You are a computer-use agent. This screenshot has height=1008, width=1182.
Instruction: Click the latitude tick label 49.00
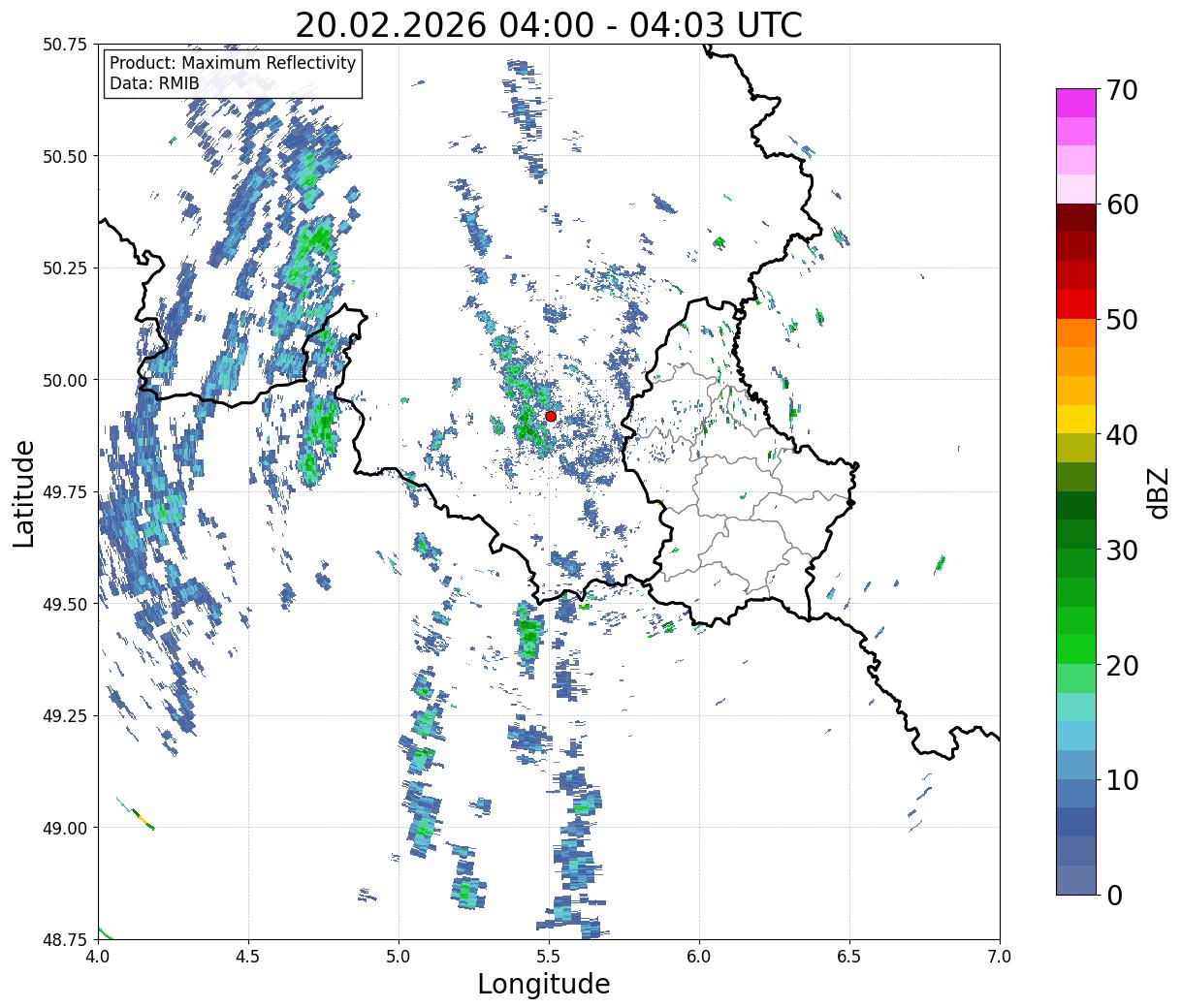[x=65, y=828]
